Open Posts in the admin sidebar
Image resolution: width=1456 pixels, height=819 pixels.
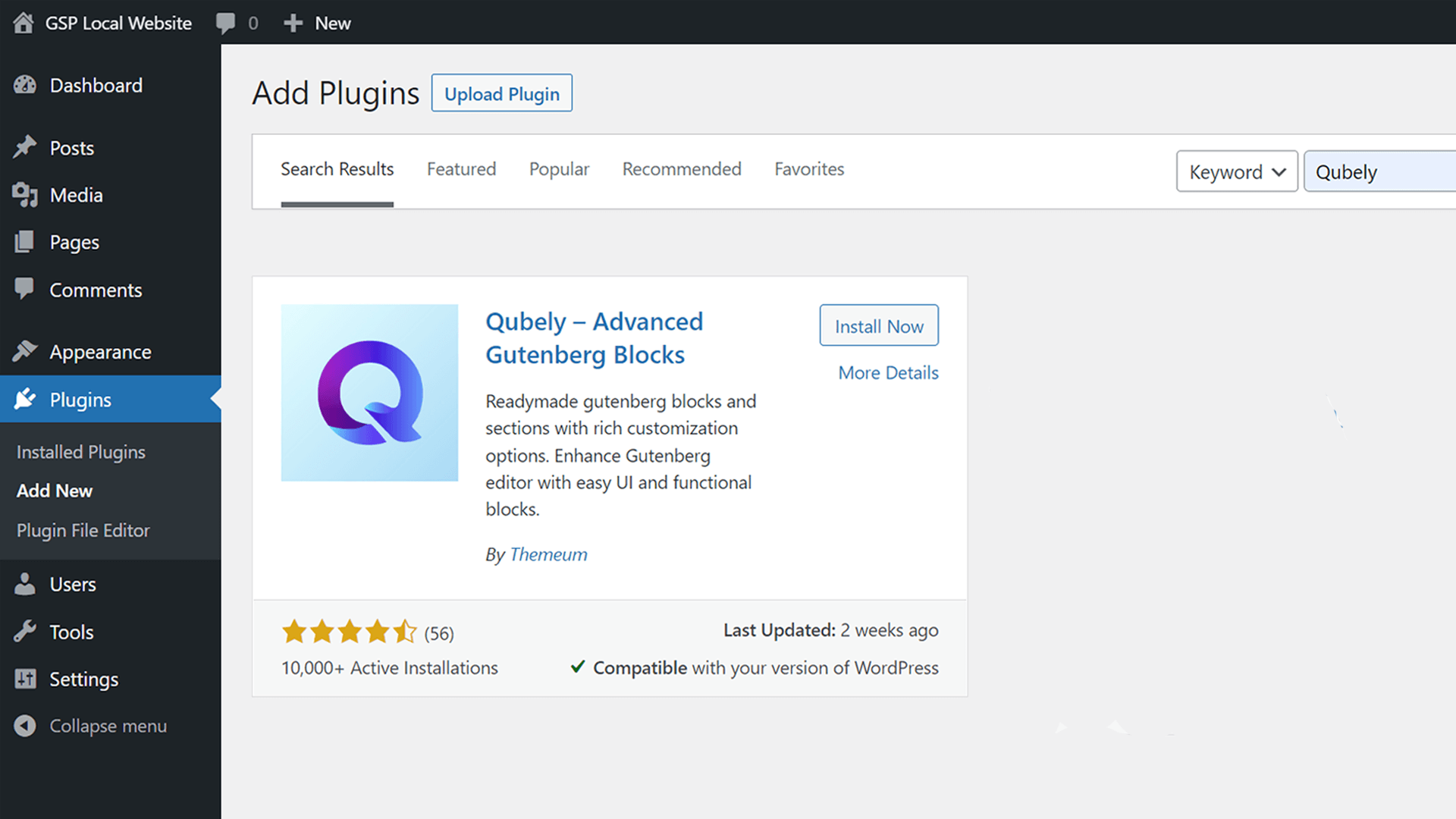[x=71, y=147]
